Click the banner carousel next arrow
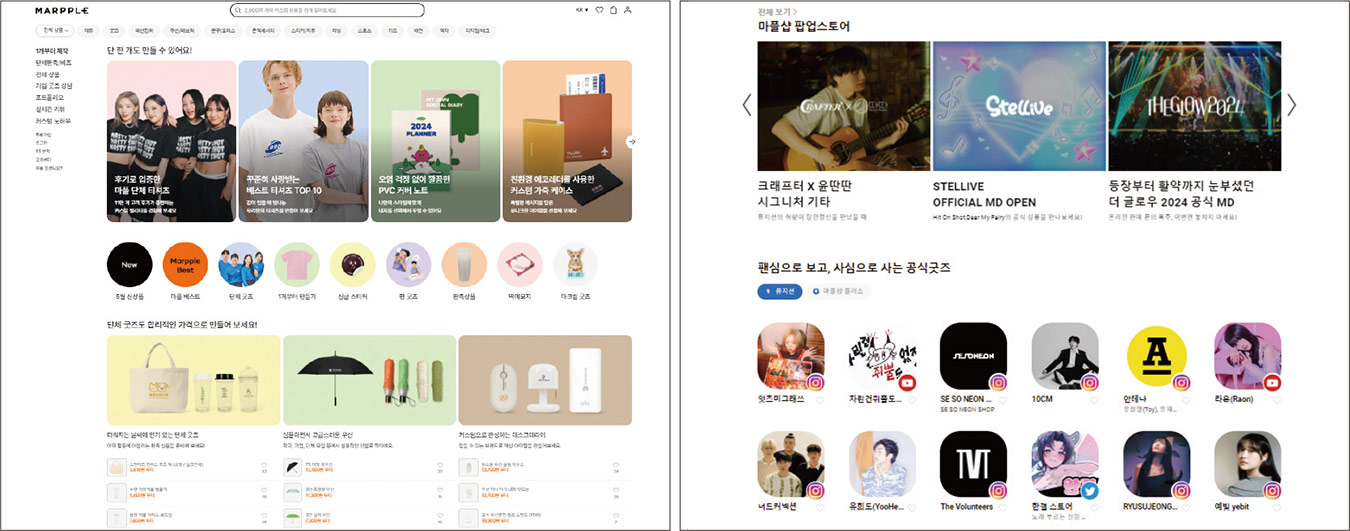The image size is (1350, 531). point(631,141)
